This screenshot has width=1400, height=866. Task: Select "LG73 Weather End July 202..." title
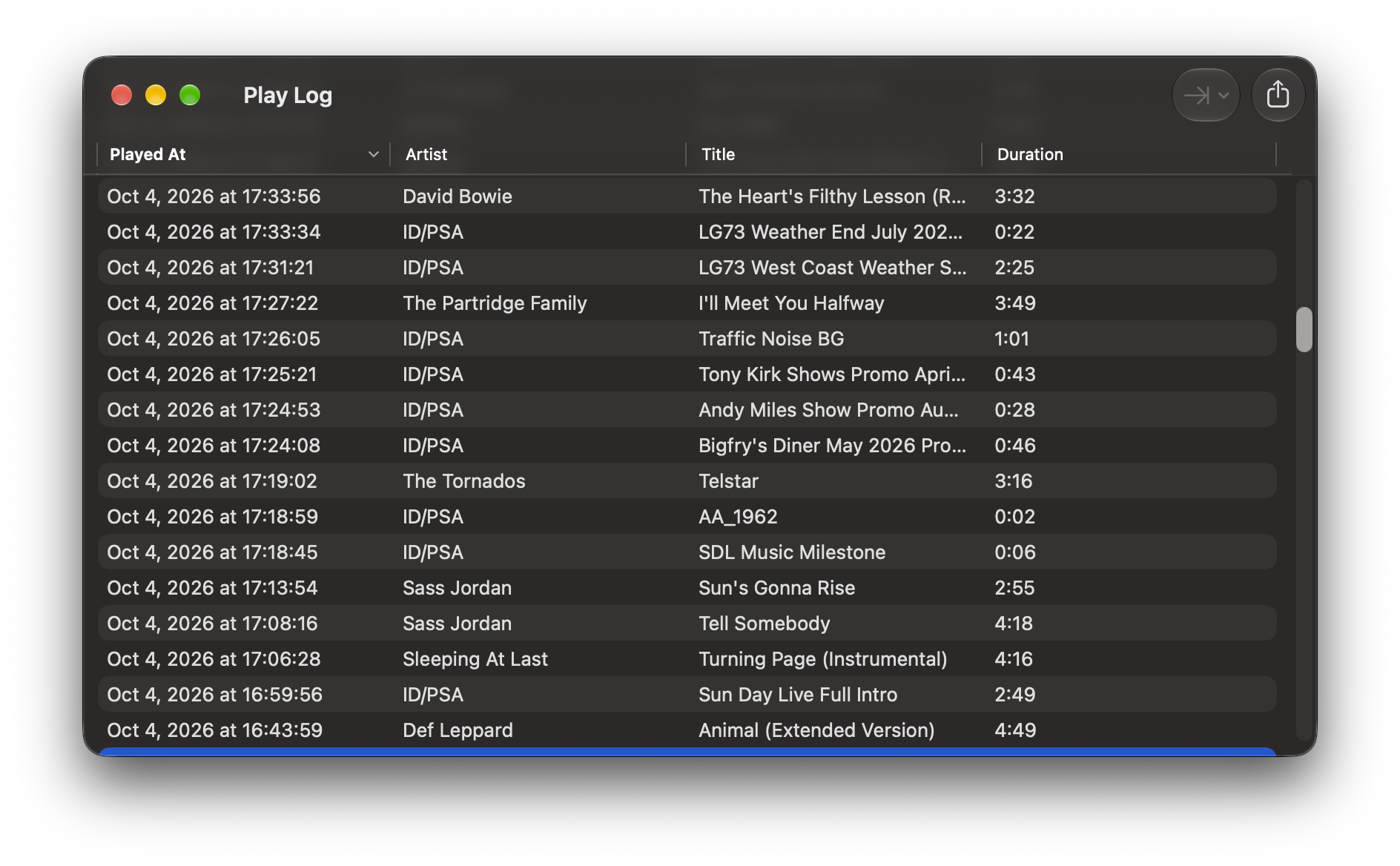831,232
